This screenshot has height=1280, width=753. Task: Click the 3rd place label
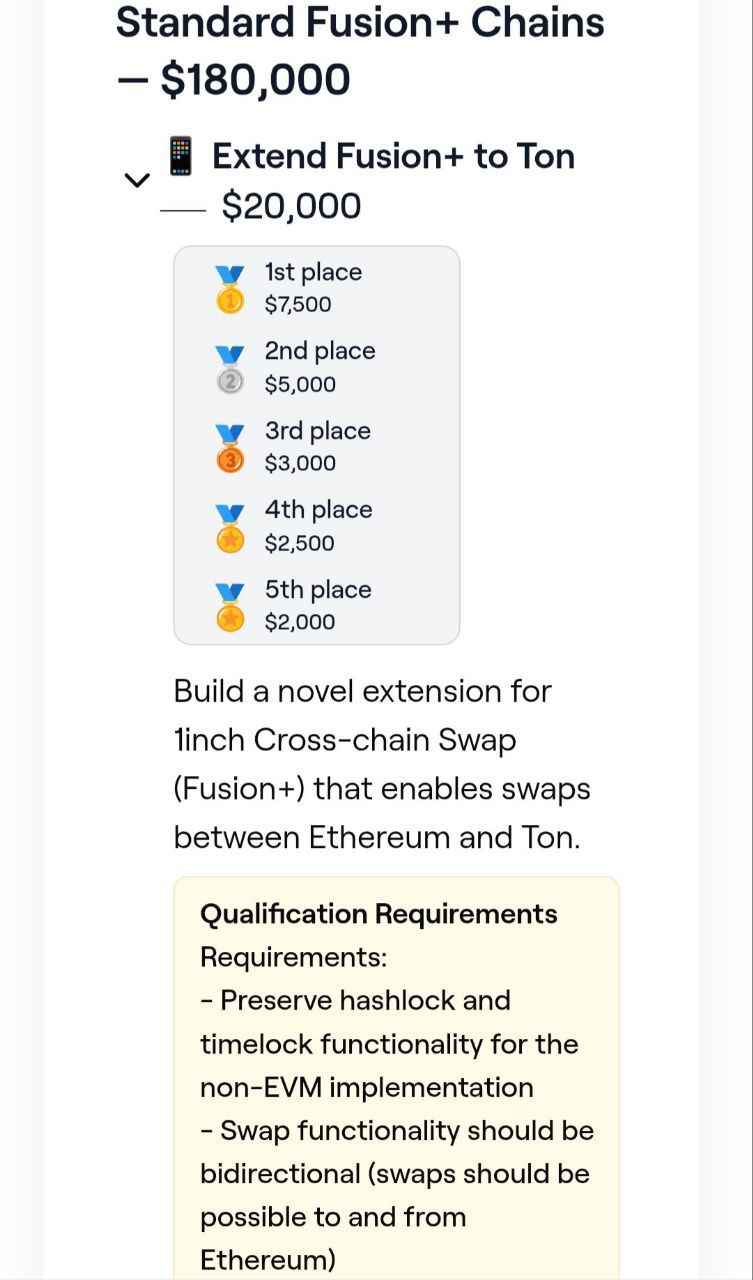[x=317, y=431]
